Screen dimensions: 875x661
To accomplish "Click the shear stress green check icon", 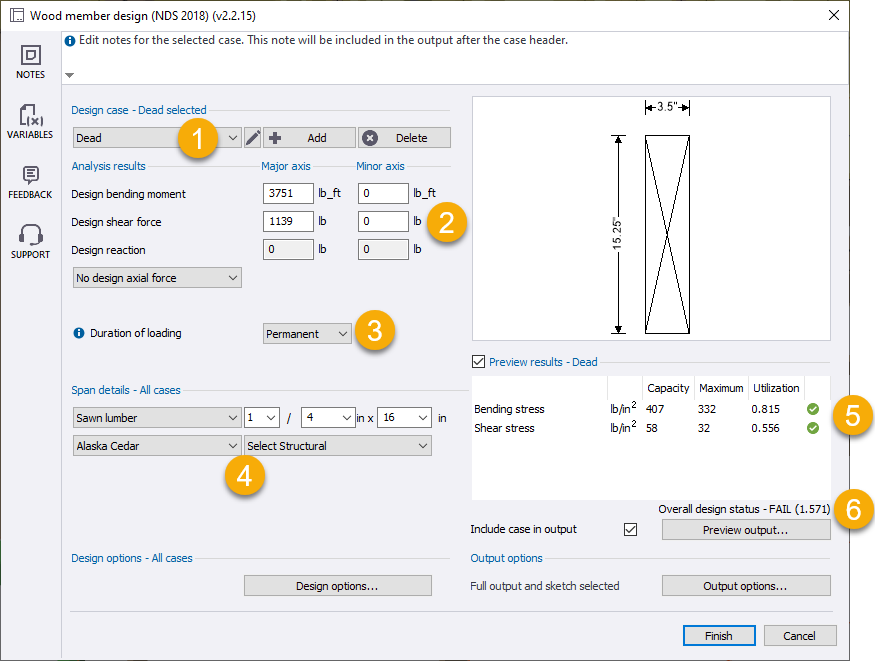I will 813,428.
